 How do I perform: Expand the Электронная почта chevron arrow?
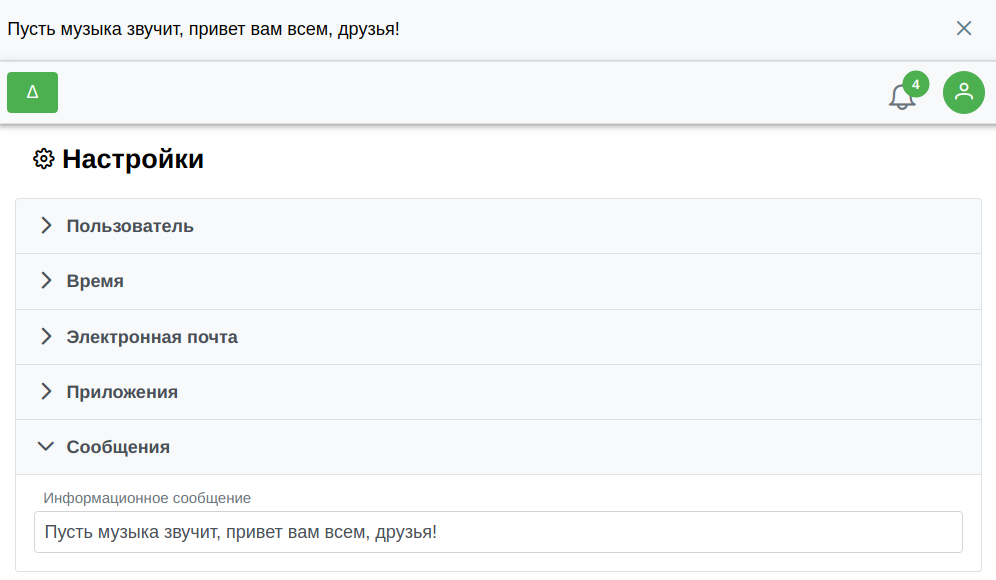coord(46,337)
